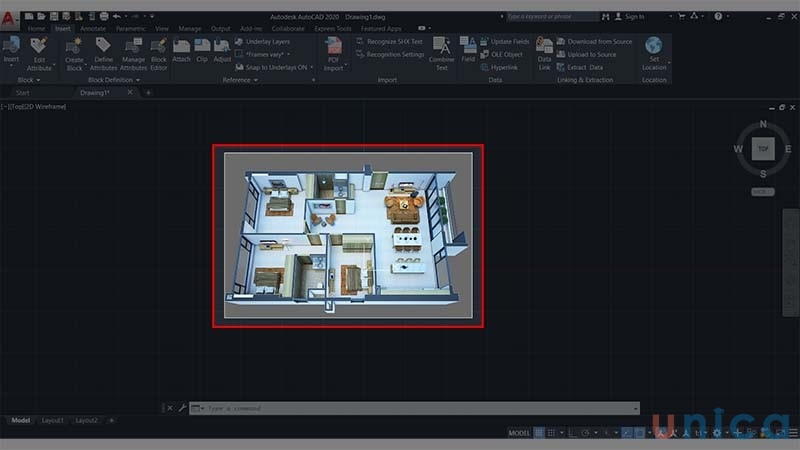The height and width of the screenshot is (450, 800).
Task: Toggle the grid display in status bar
Action: (x=540, y=433)
